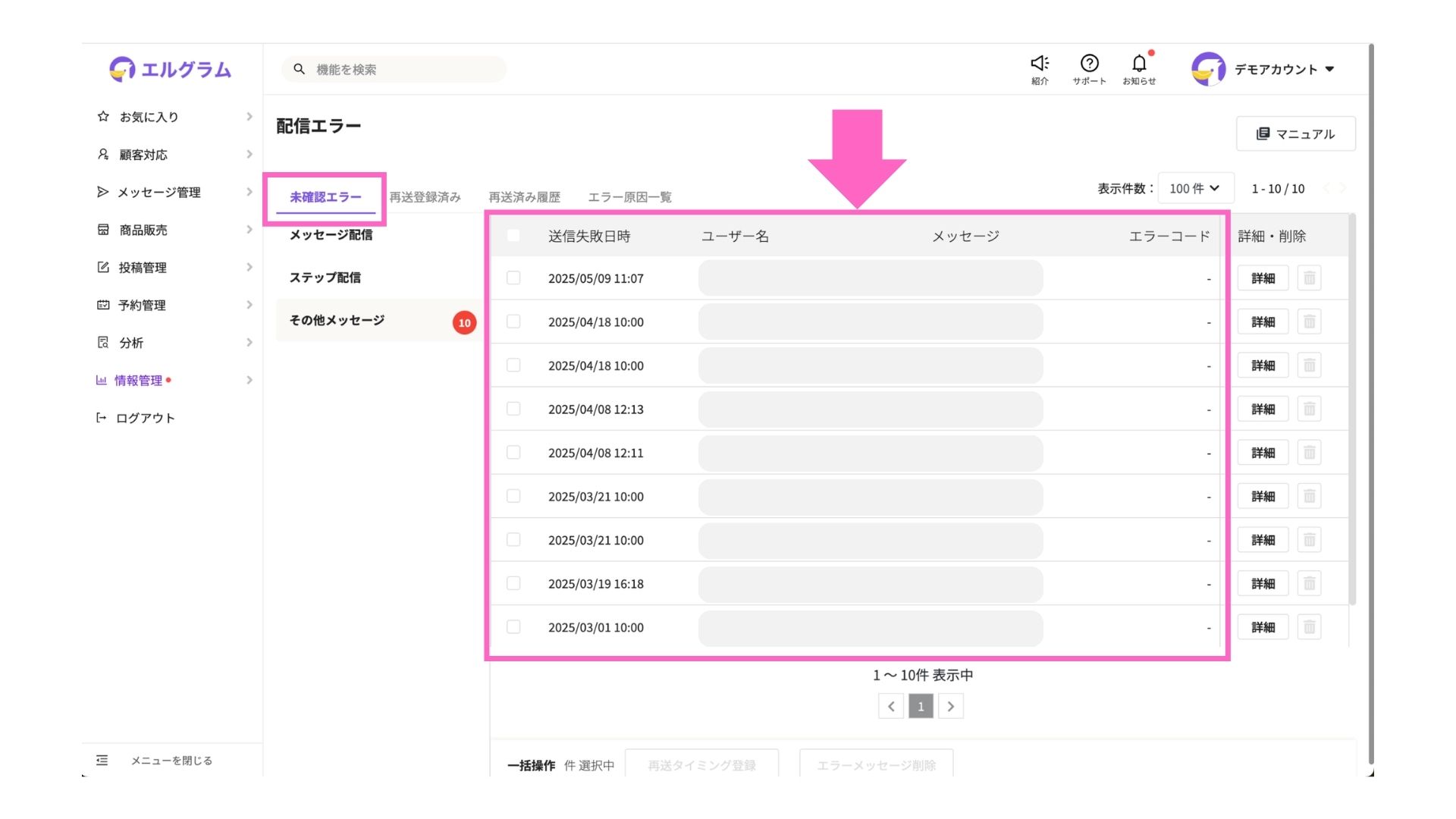Open the デモアカウント account dropdown
Screen dimensions: 1456x819
[x=1283, y=69]
